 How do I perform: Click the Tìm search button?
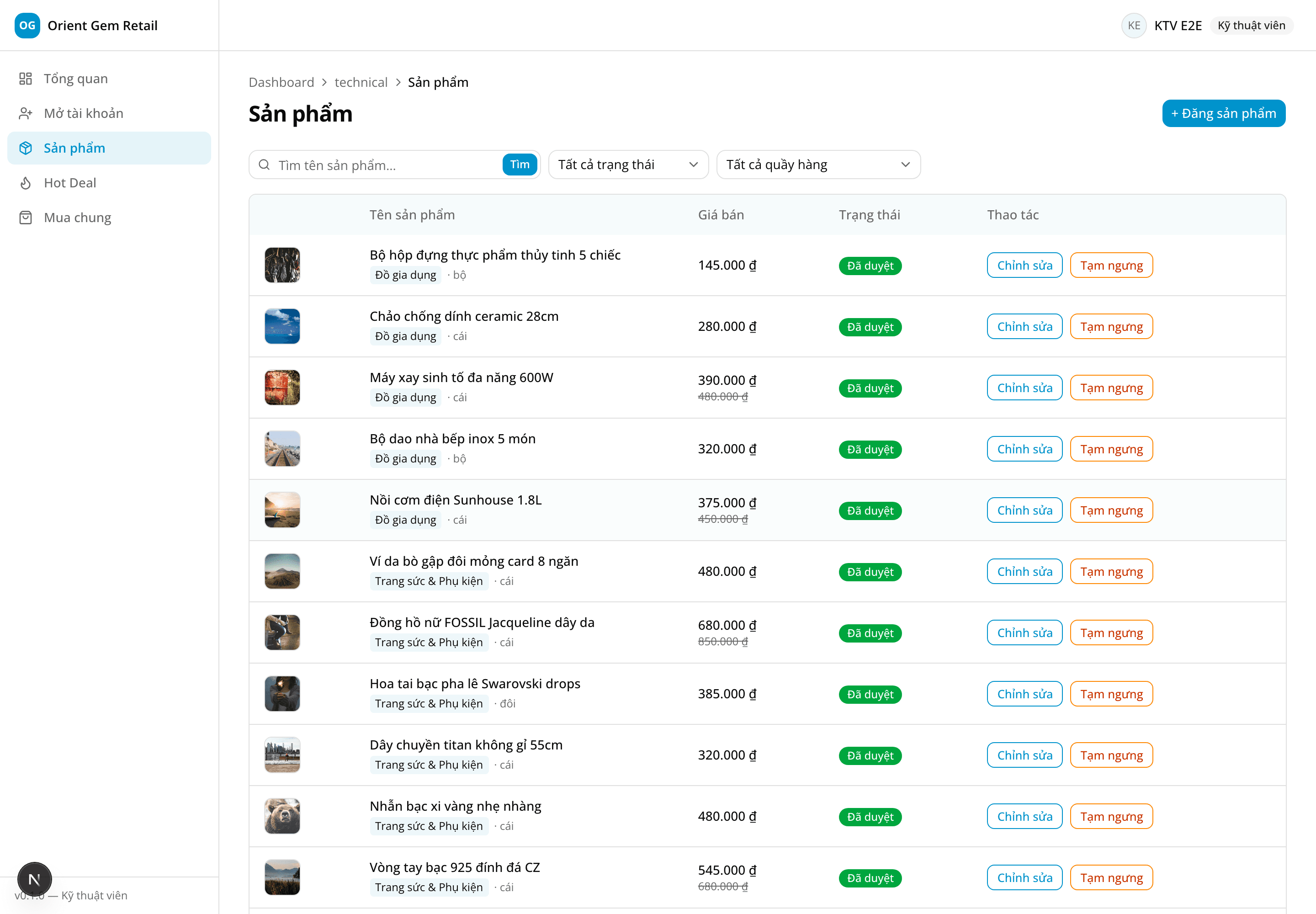coord(520,165)
